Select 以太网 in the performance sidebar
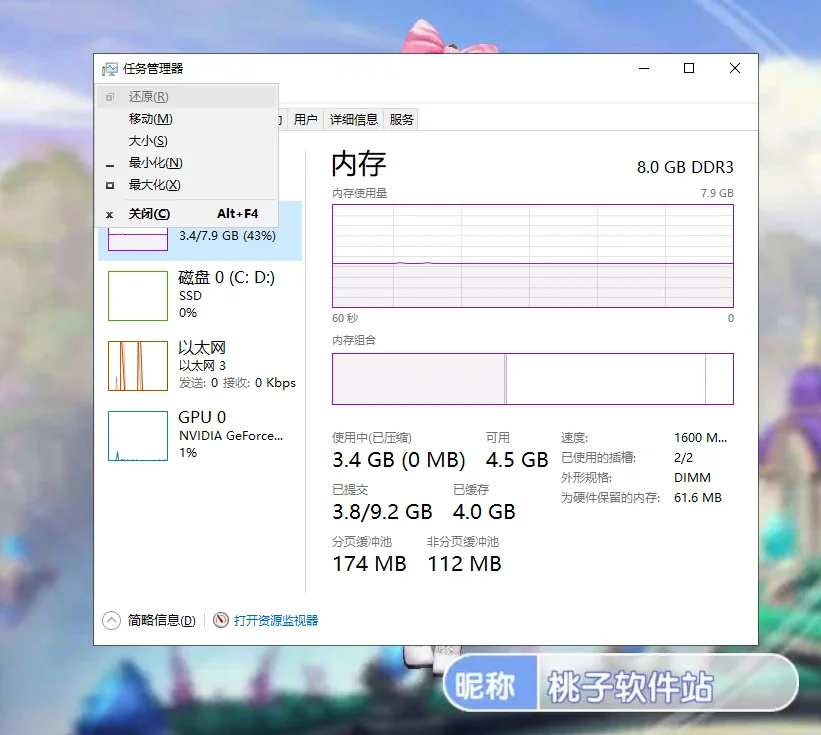 click(x=199, y=365)
